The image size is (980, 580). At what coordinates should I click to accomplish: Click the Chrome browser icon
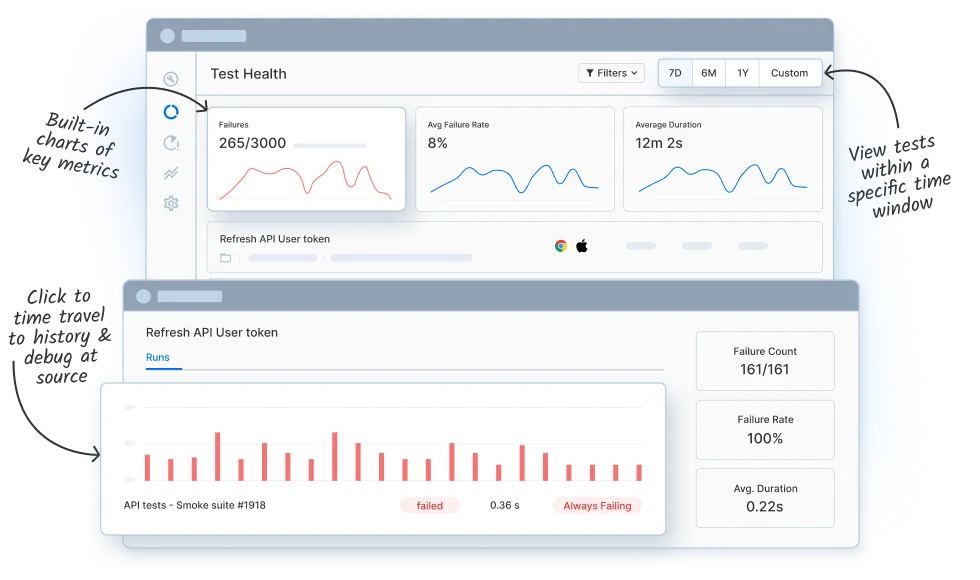(x=561, y=246)
